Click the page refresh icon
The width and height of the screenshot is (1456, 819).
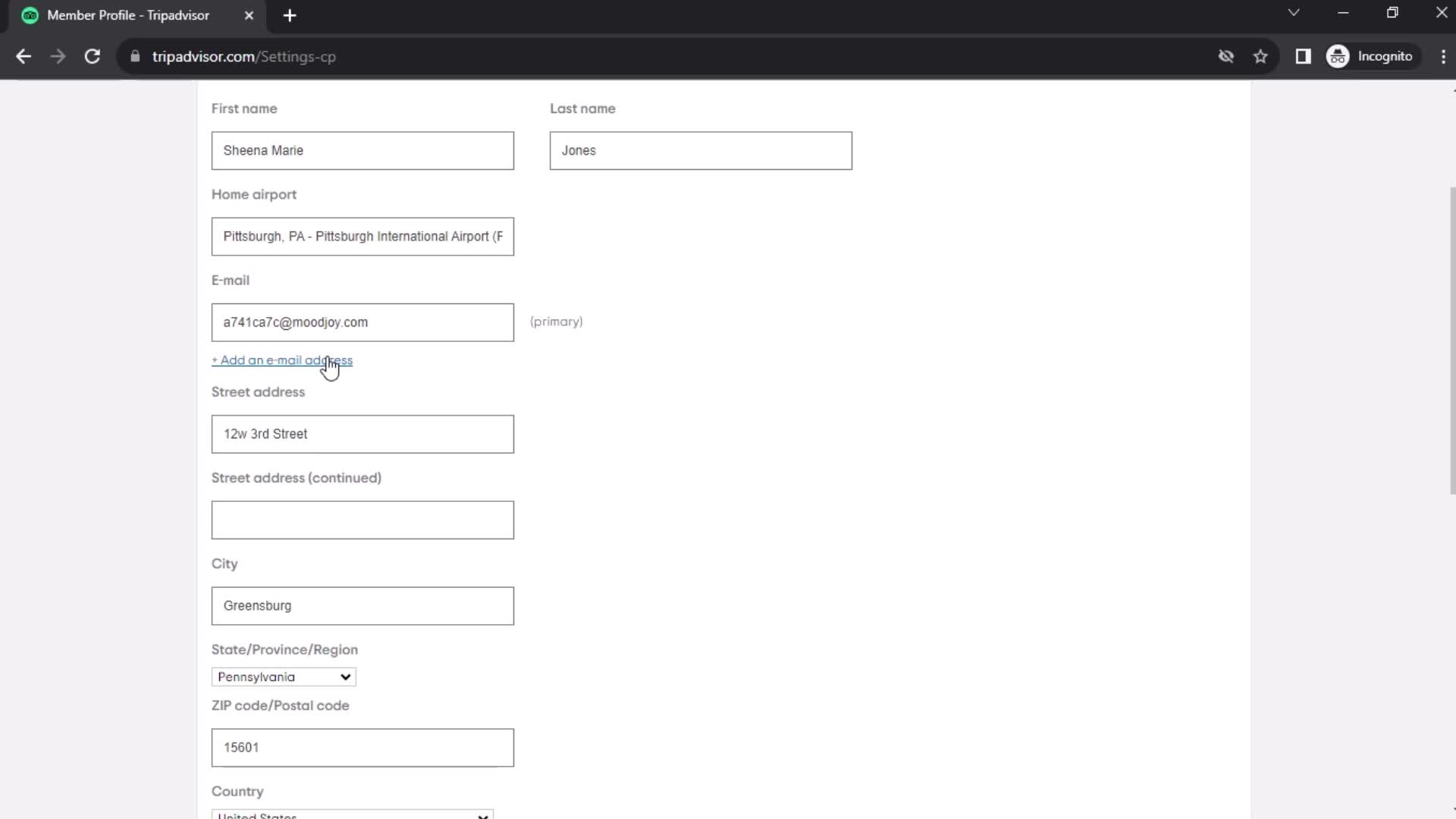(91, 56)
